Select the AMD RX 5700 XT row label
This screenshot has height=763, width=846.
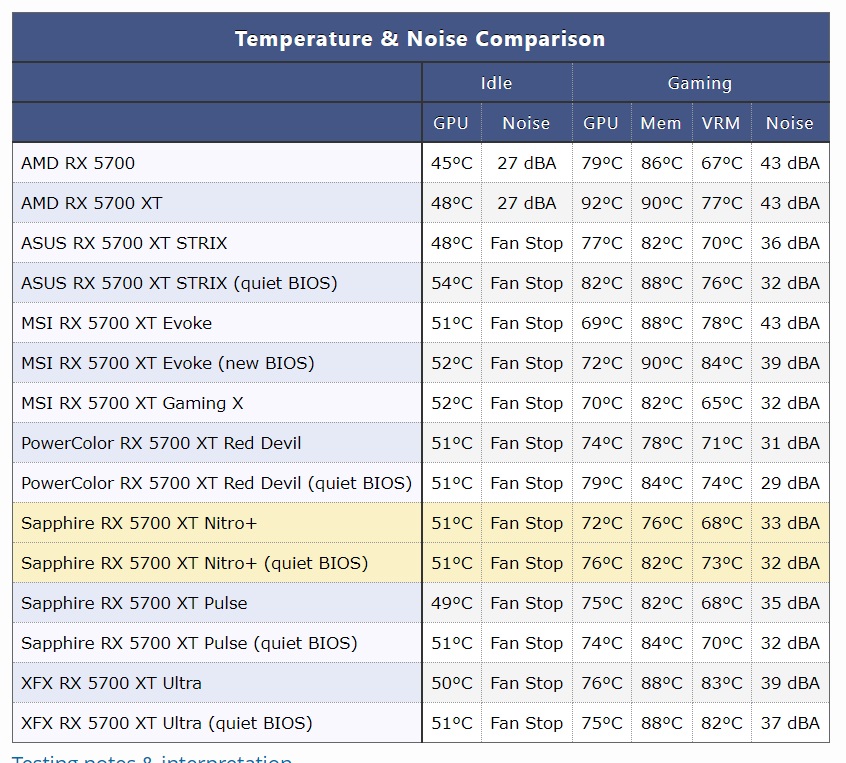pyautogui.click(x=91, y=203)
